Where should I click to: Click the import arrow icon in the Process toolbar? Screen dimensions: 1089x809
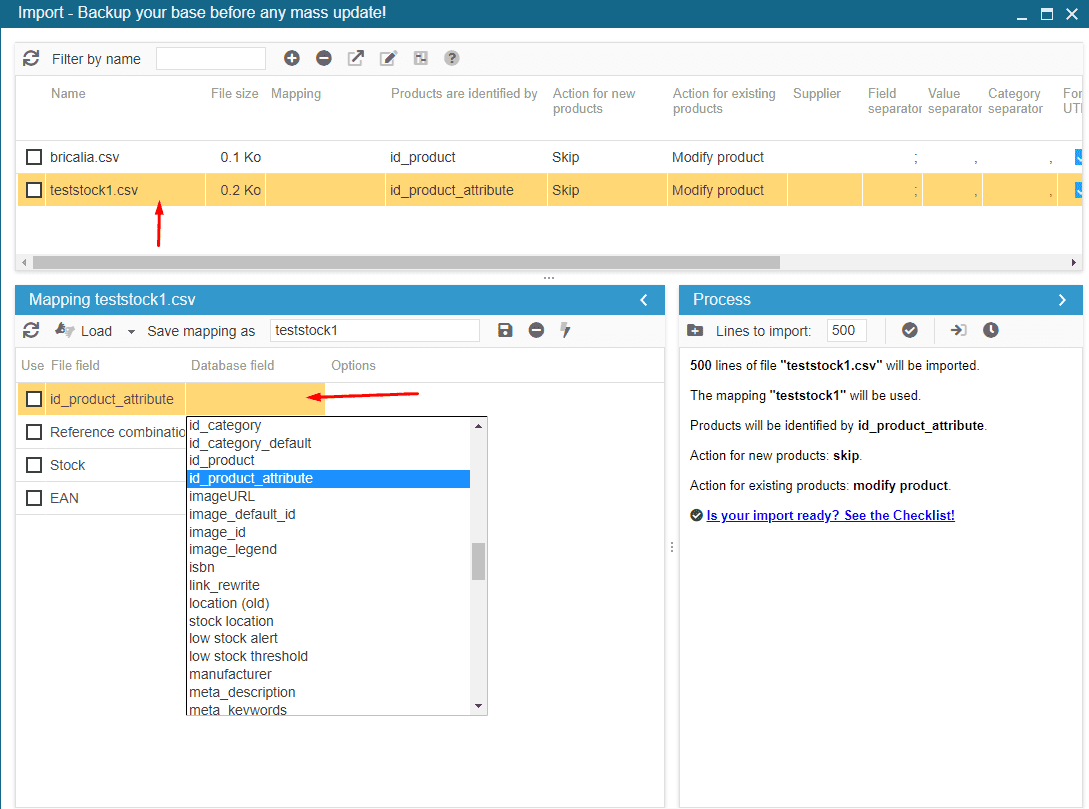point(958,331)
